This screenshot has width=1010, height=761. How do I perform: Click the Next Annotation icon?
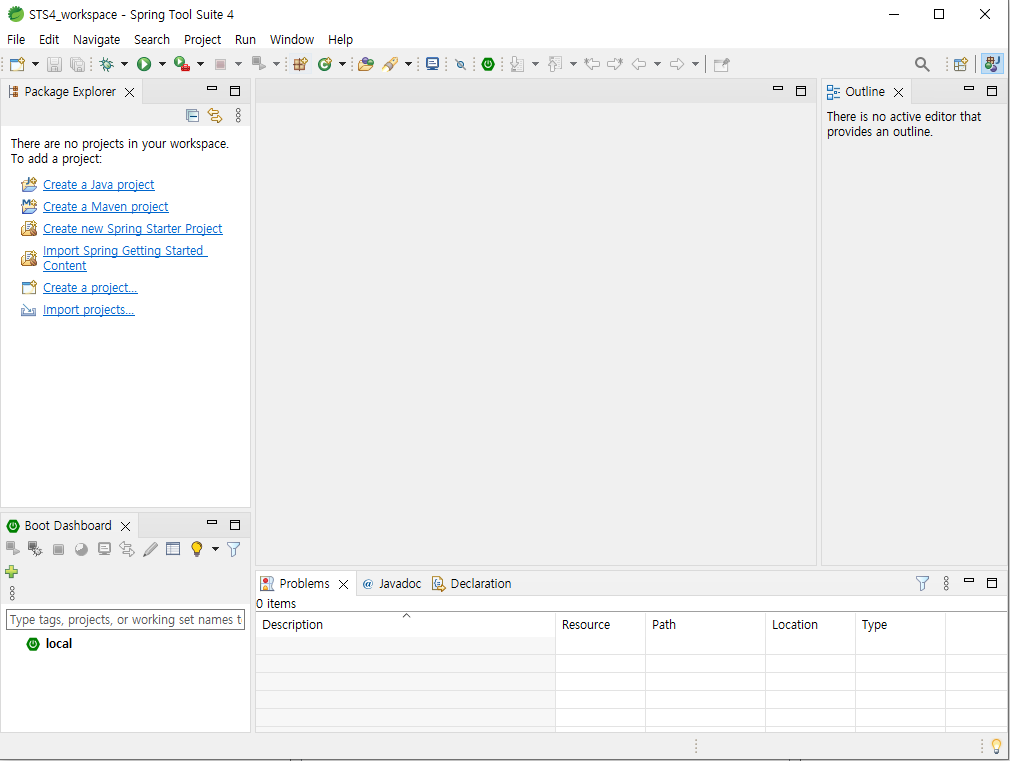(517, 64)
